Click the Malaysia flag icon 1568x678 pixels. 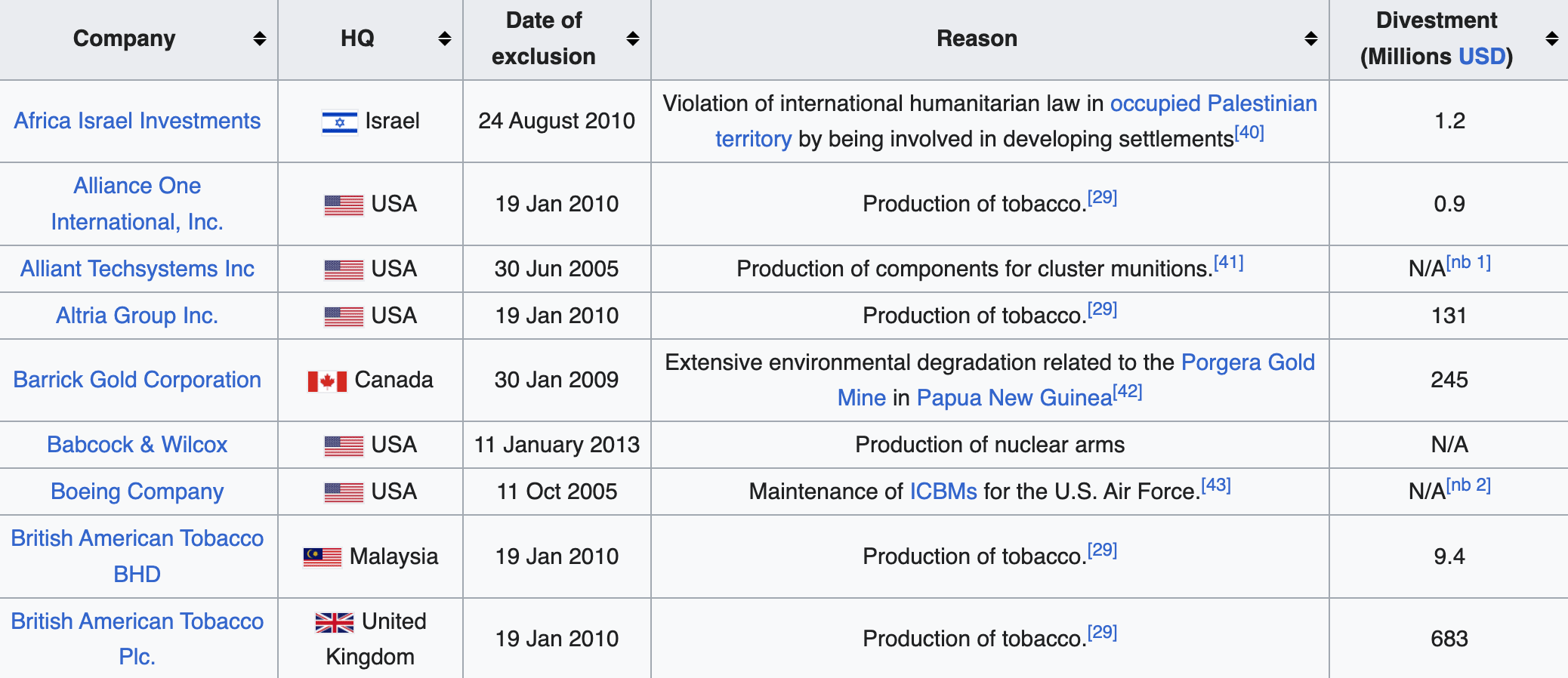[x=323, y=557]
